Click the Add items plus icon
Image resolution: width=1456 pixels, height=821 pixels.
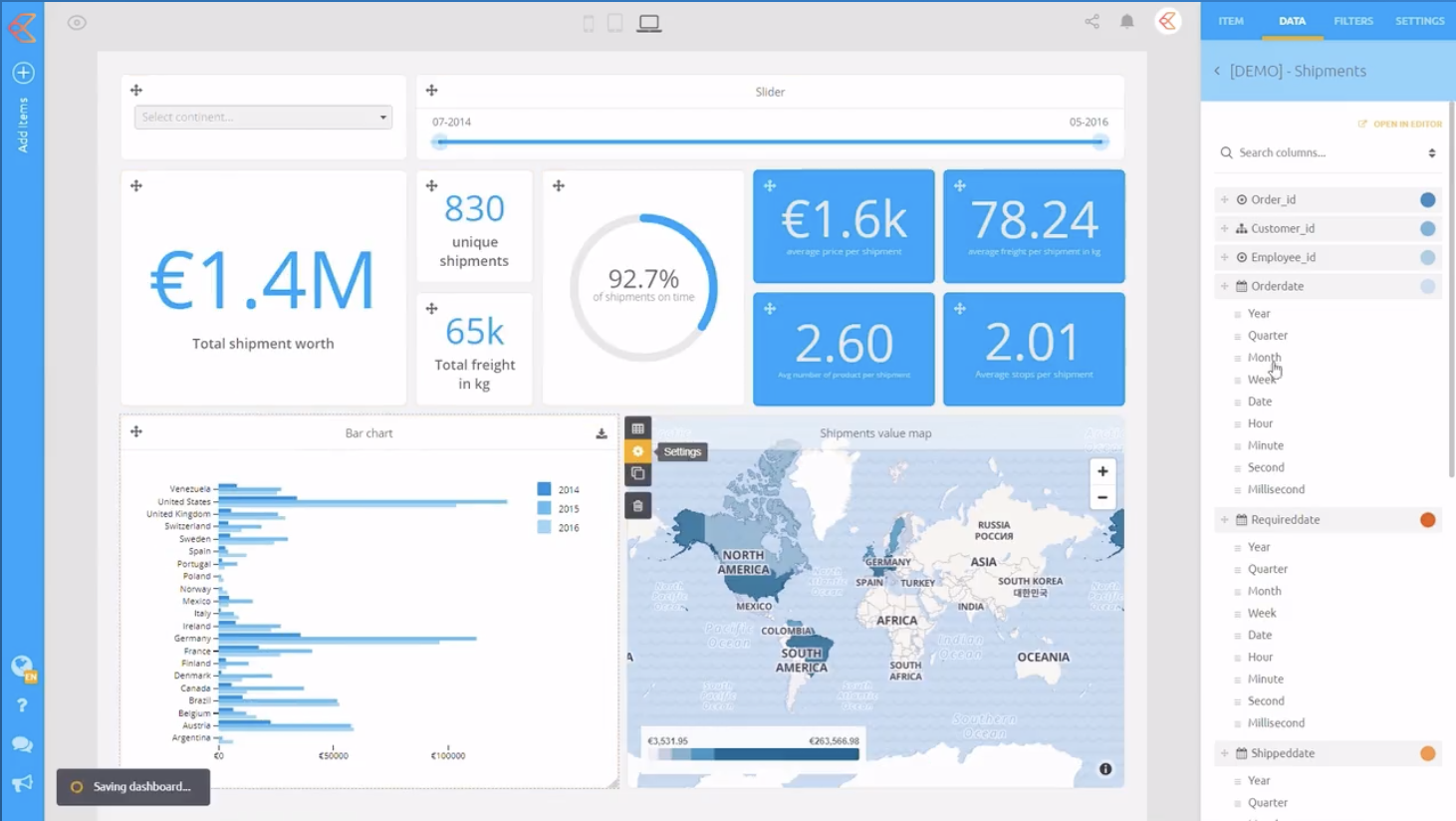pyautogui.click(x=23, y=73)
